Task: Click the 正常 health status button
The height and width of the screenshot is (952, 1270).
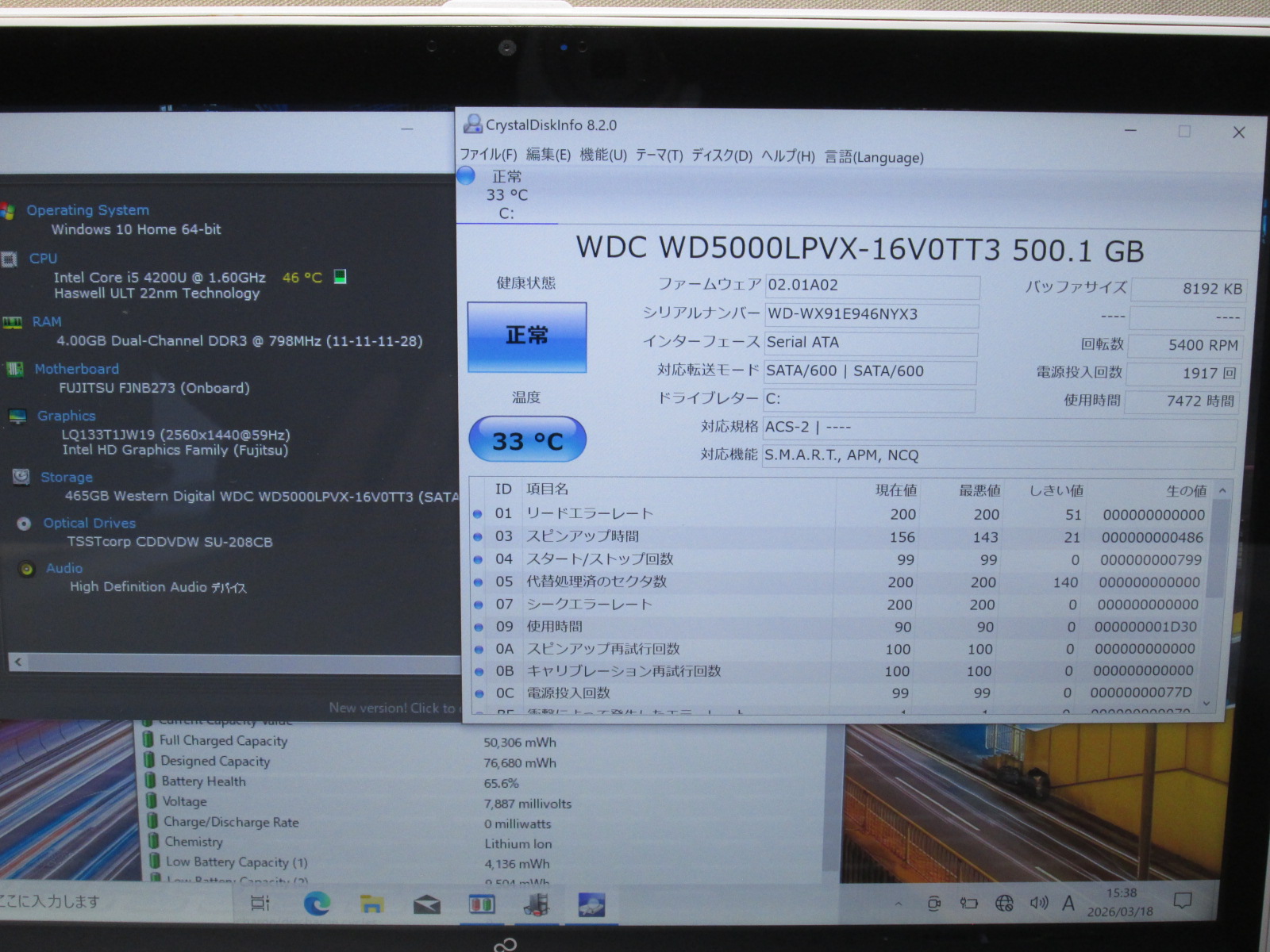Action: point(527,336)
